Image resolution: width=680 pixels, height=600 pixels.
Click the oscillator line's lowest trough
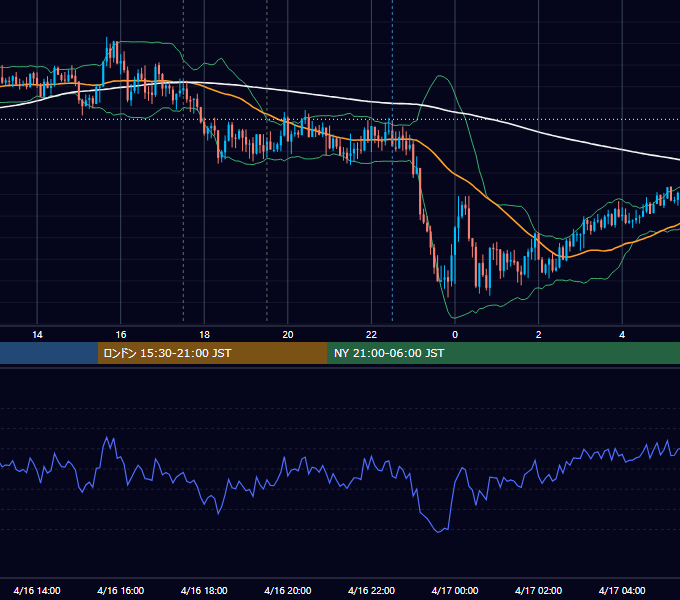[x=438, y=532]
